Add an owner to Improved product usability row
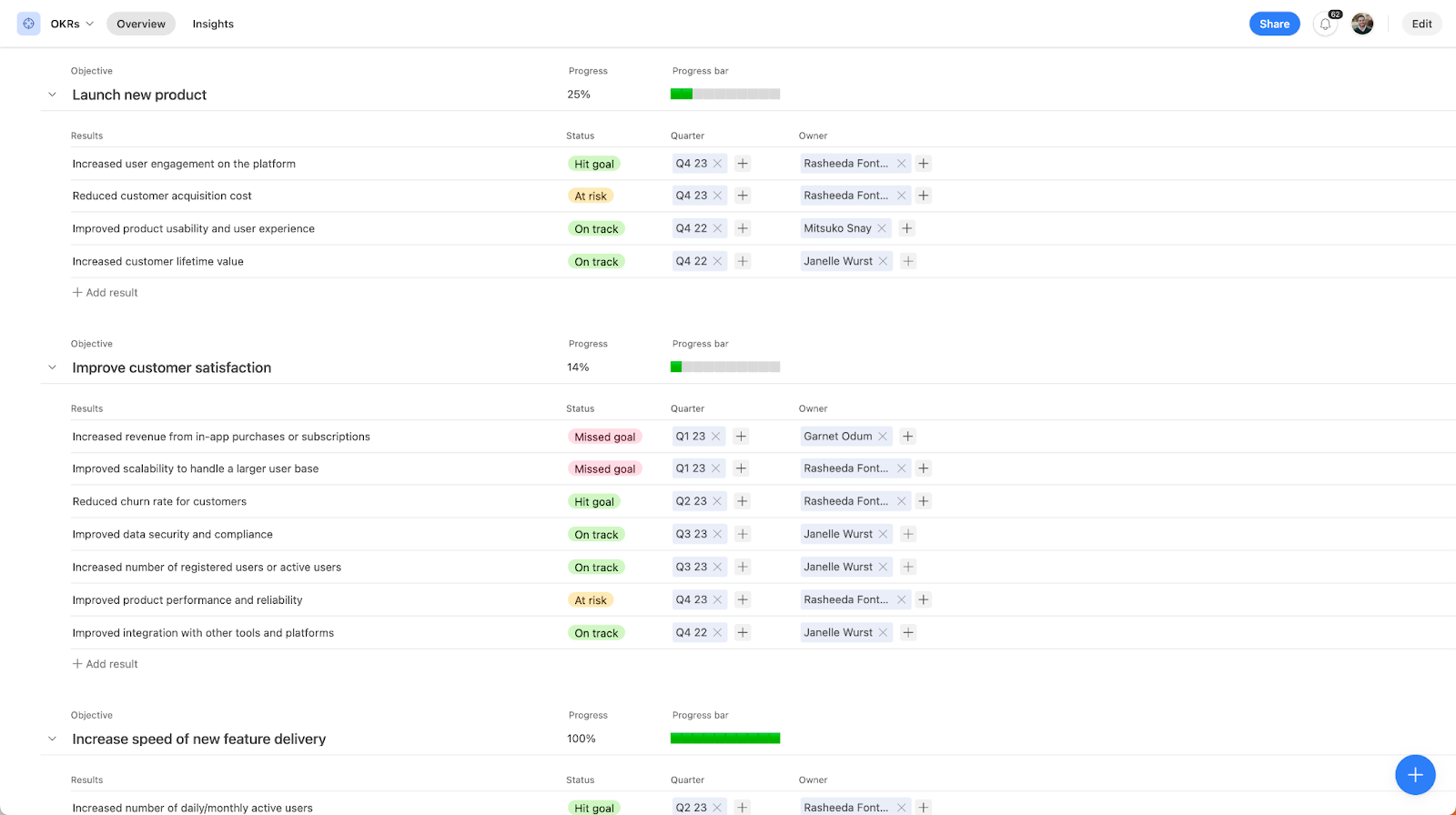The height and width of the screenshot is (815, 1456). click(907, 228)
